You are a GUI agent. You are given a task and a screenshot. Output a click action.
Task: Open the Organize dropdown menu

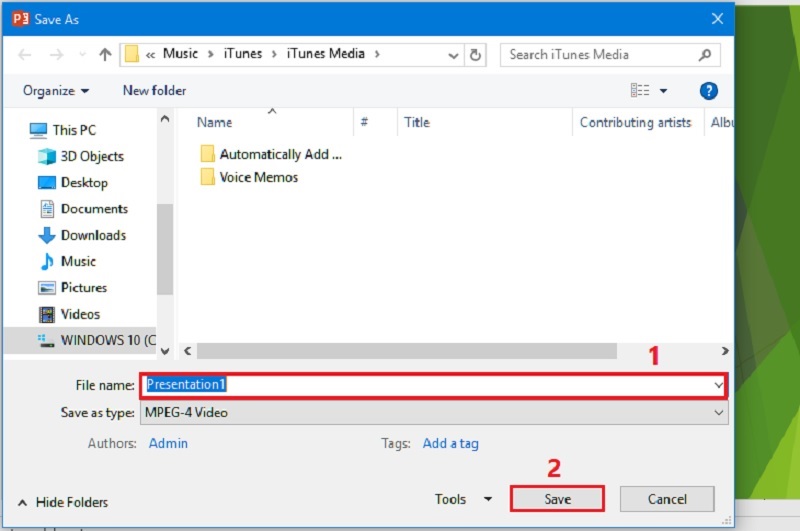[56, 91]
